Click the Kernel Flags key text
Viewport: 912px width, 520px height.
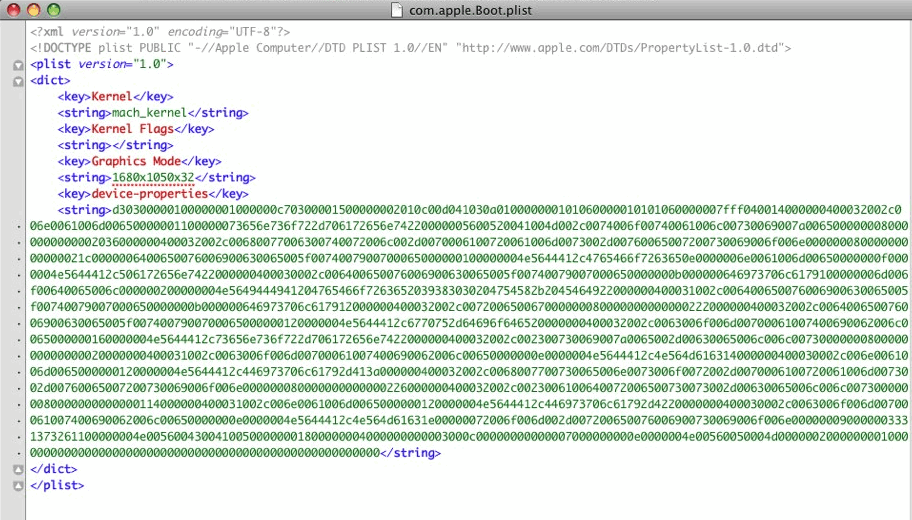[x=133, y=129]
